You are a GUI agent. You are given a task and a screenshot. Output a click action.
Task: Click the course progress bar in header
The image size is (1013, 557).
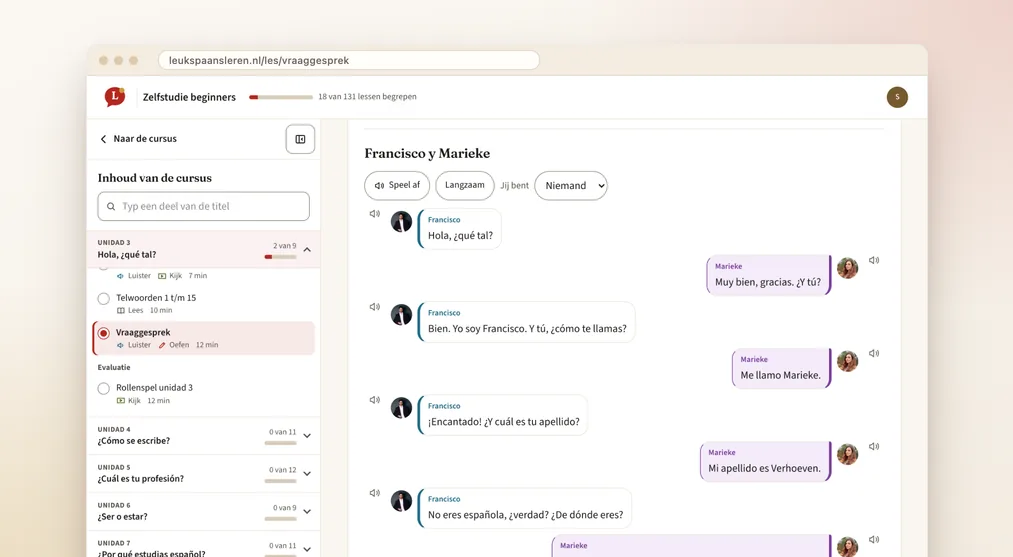click(281, 98)
